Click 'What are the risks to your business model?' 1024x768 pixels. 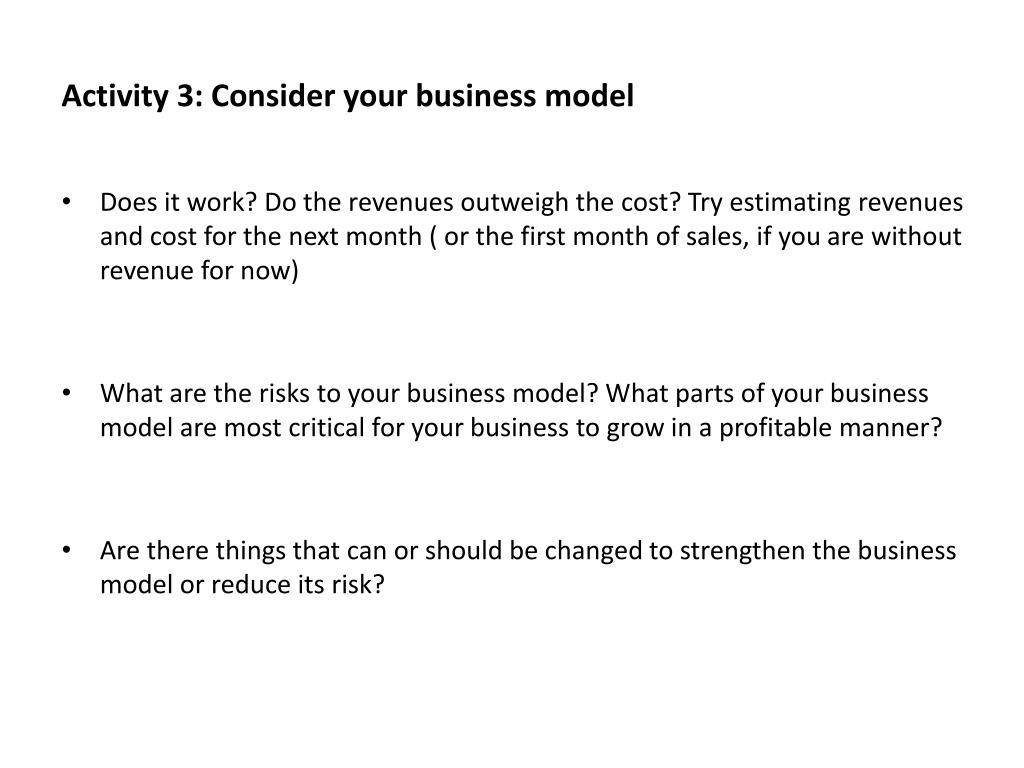[349, 394]
